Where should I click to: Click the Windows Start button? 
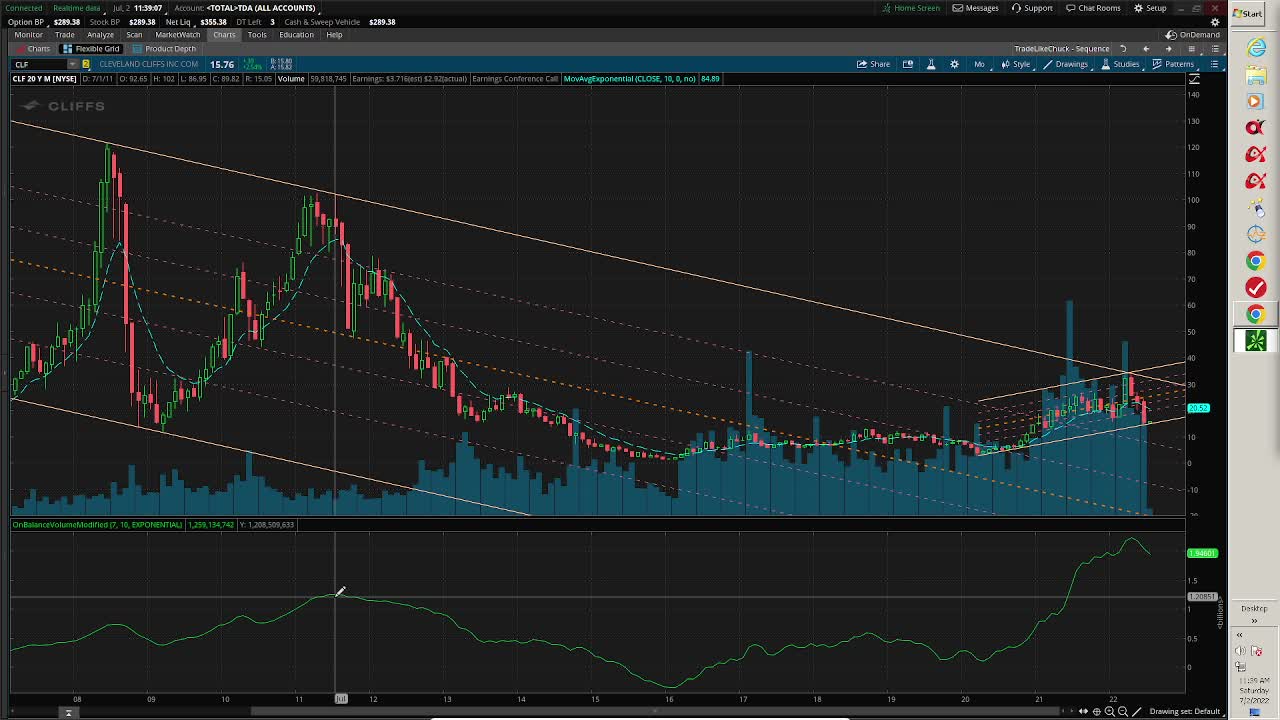tap(1248, 13)
